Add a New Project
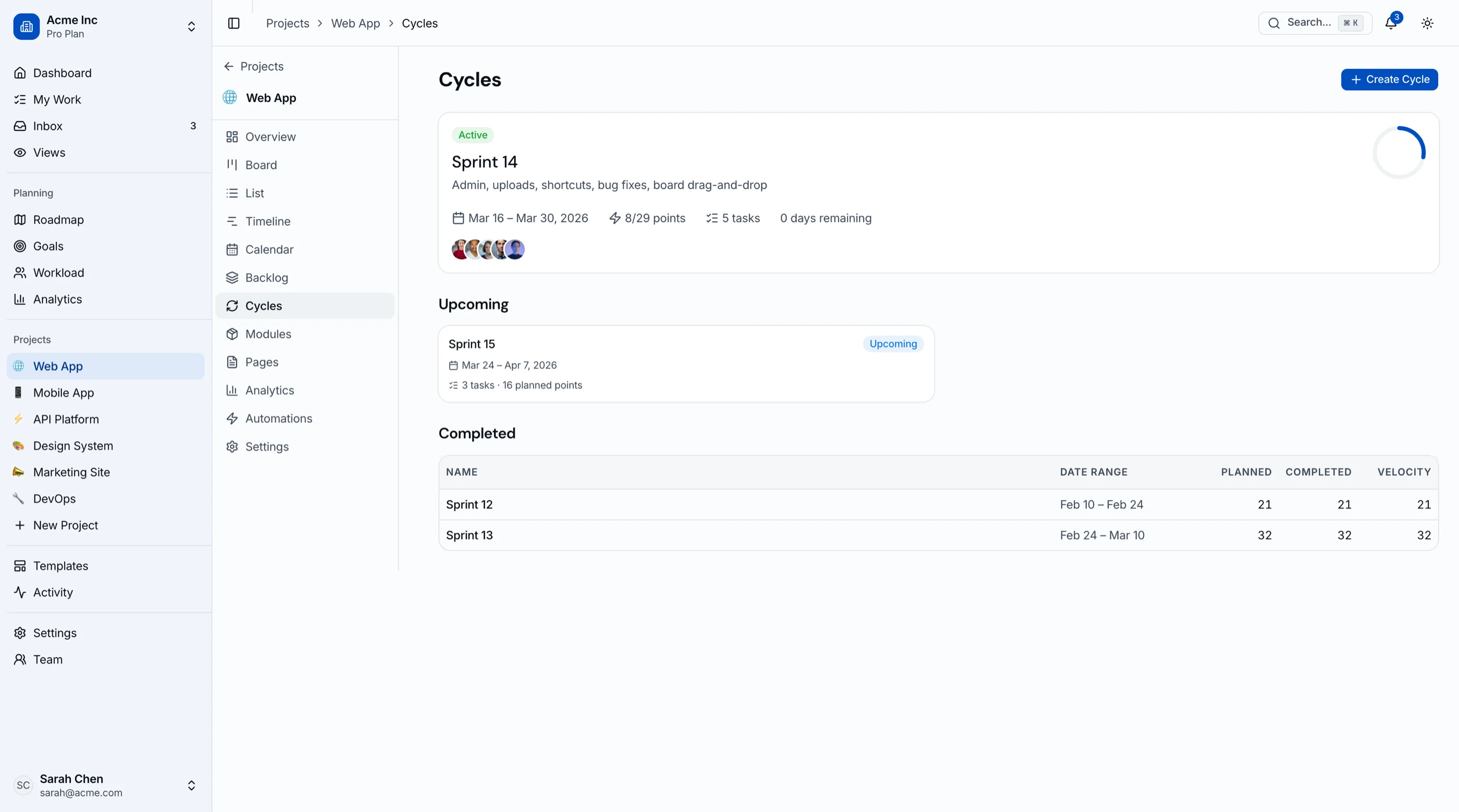1459x812 pixels. [x=106, y=526]
